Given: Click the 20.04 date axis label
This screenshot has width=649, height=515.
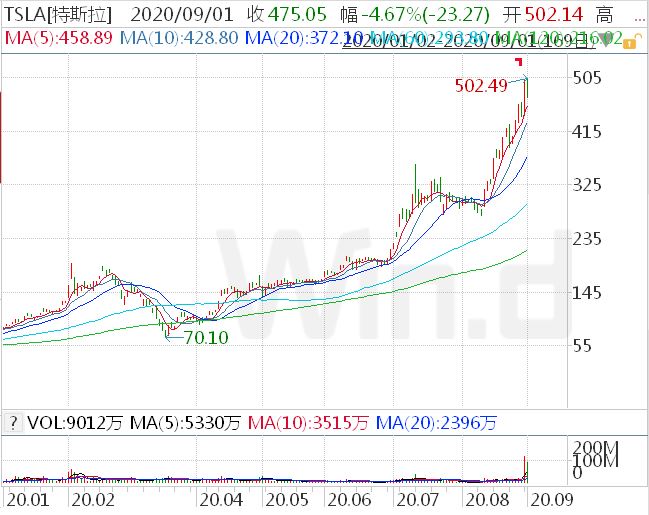Looking at the screenshot, I should 221,500.
